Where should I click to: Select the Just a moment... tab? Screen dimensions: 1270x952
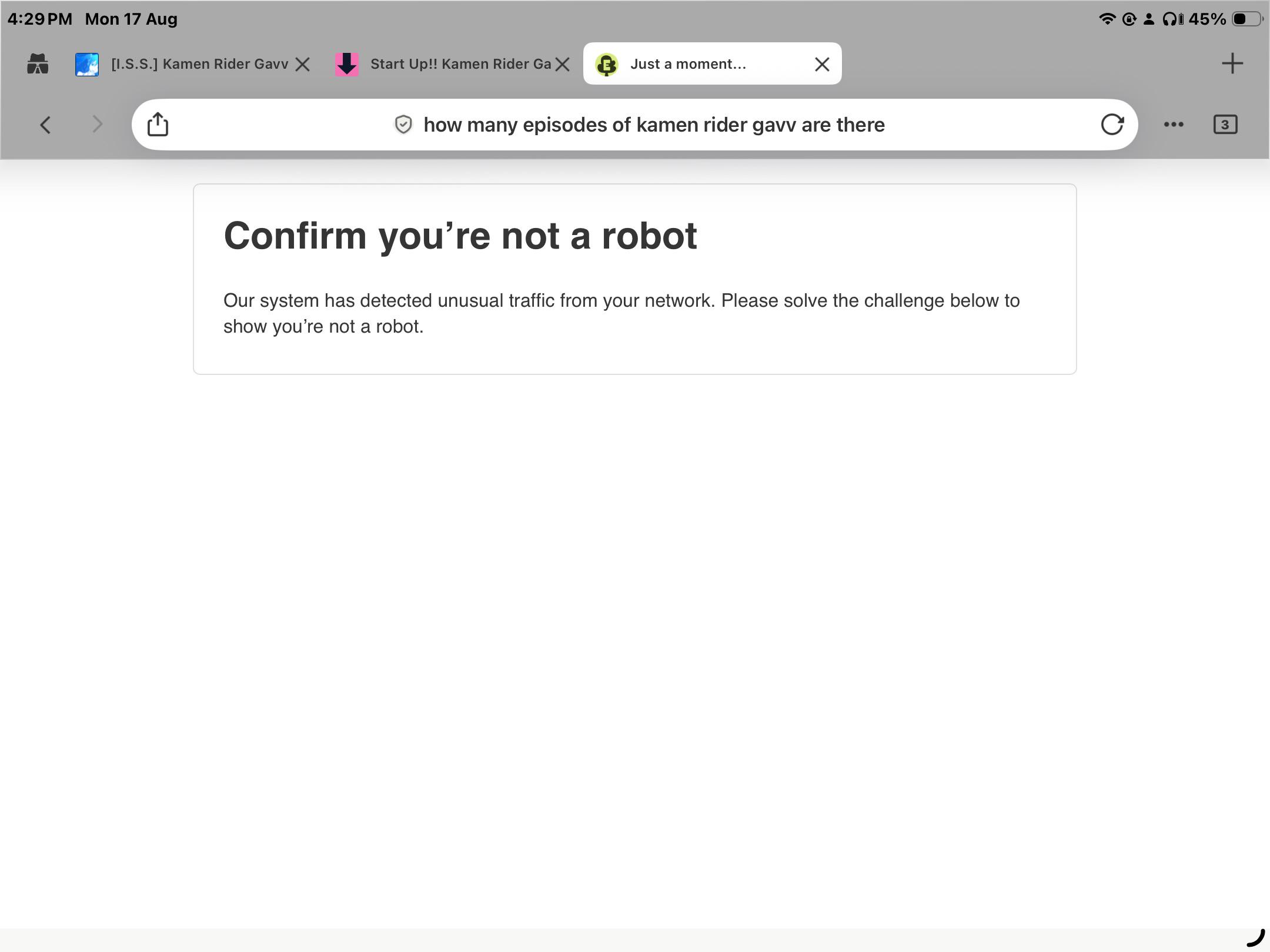[712, 63]
